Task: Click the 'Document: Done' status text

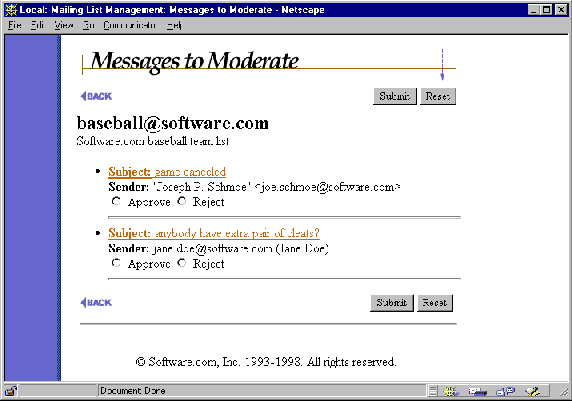Action: [133, 391]
